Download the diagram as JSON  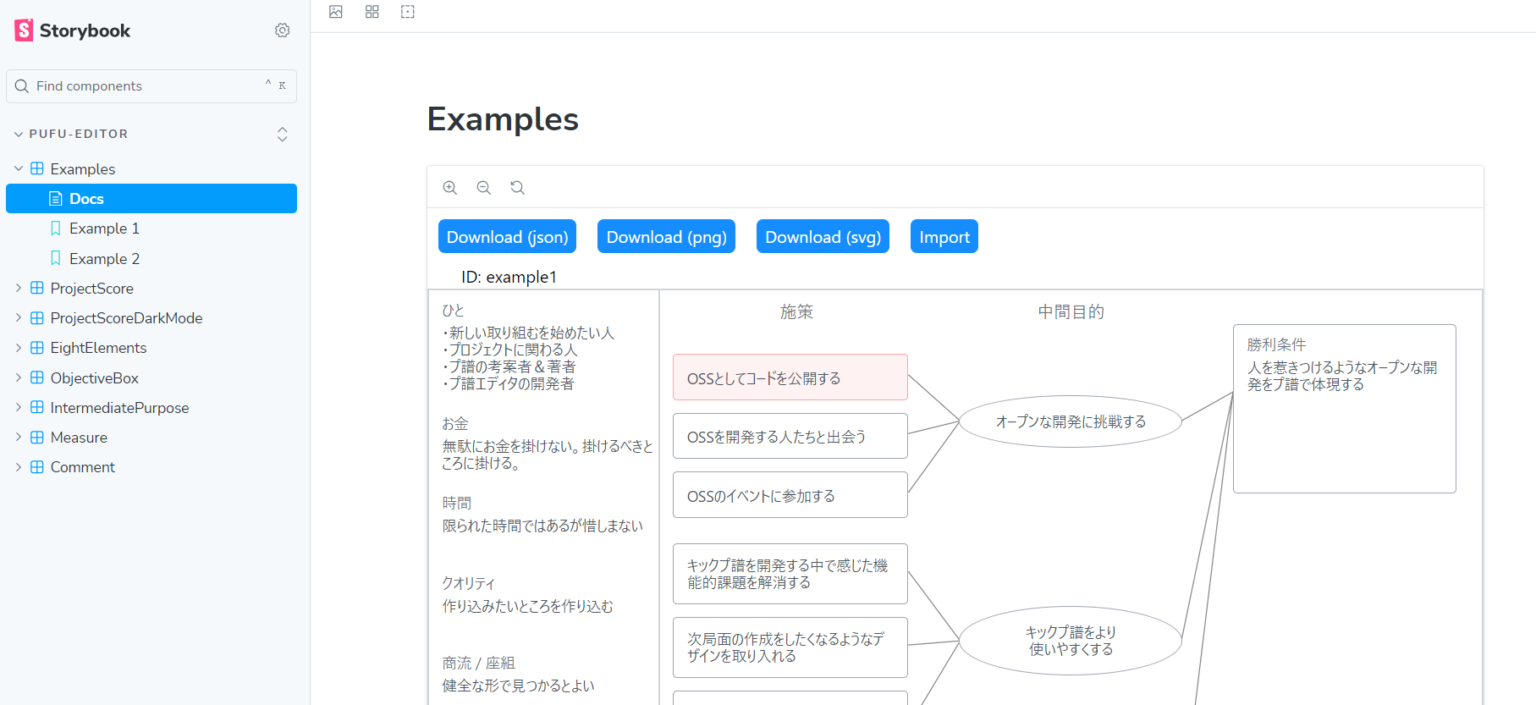(x=507, y=236)
